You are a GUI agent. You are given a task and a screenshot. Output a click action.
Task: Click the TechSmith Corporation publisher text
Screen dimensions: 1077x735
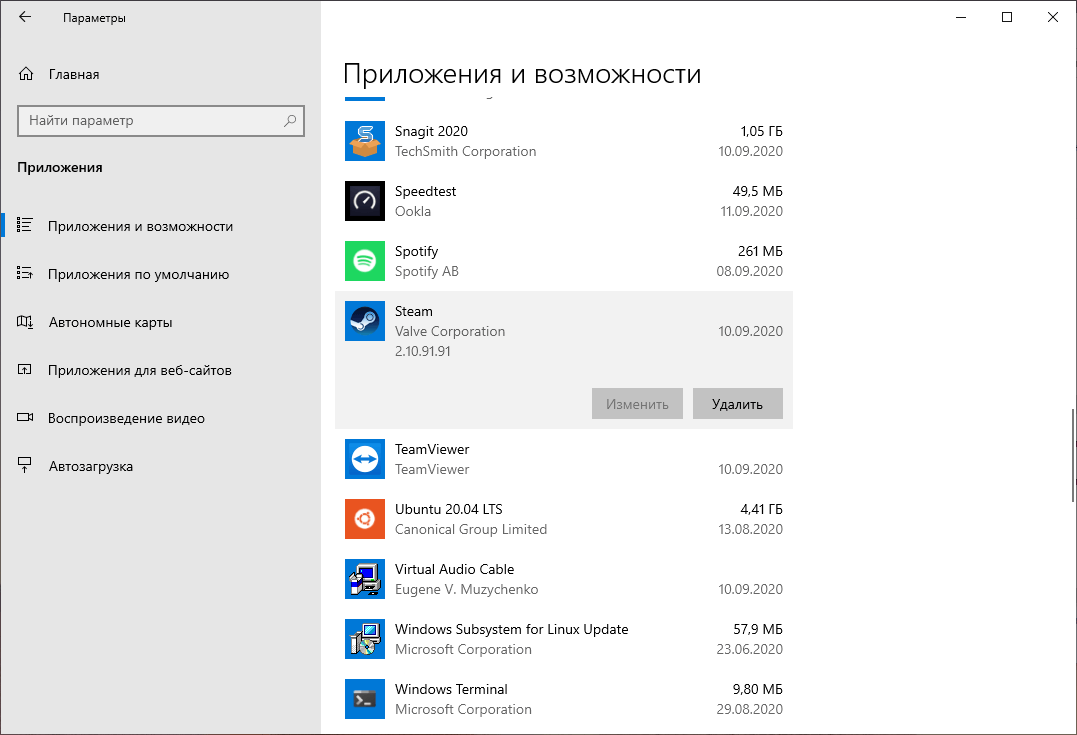(466, 151)
